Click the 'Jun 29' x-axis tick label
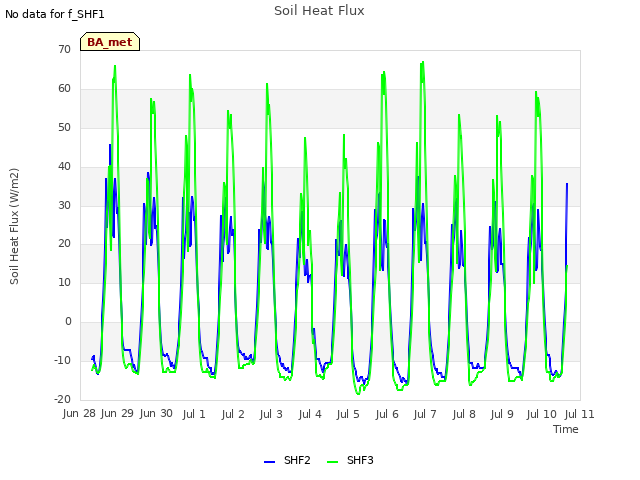Screen dimensions: 640x480 pyautogui.click(x=117, y=413)
